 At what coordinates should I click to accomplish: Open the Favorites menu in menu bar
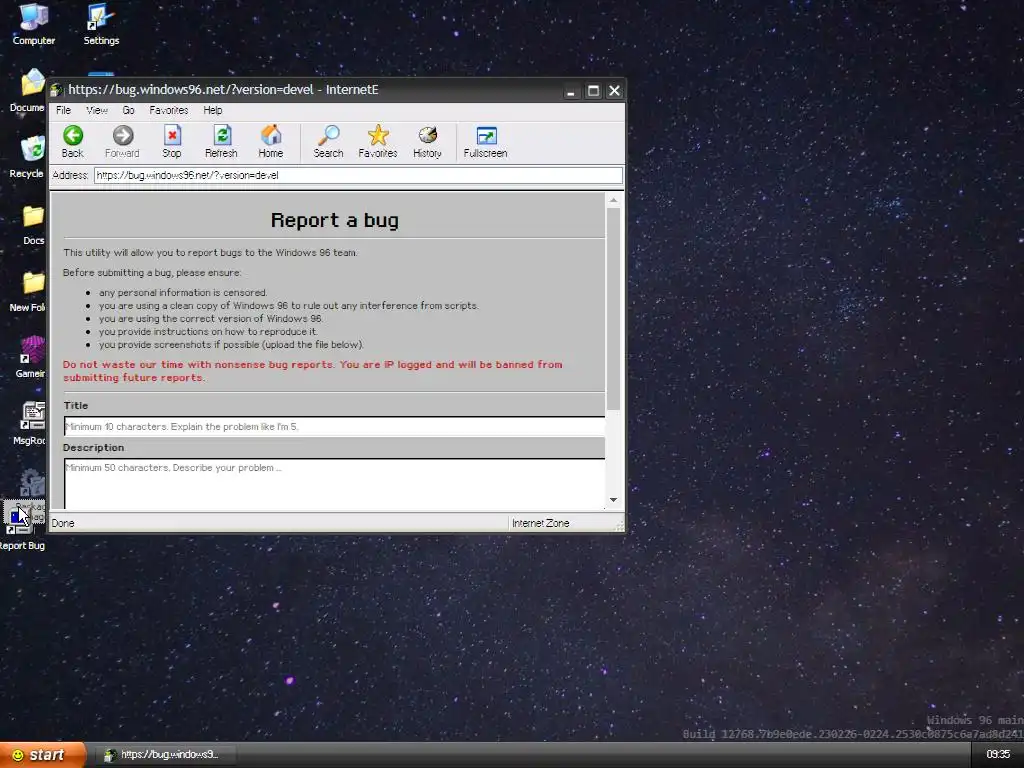(x=168, y=110)
